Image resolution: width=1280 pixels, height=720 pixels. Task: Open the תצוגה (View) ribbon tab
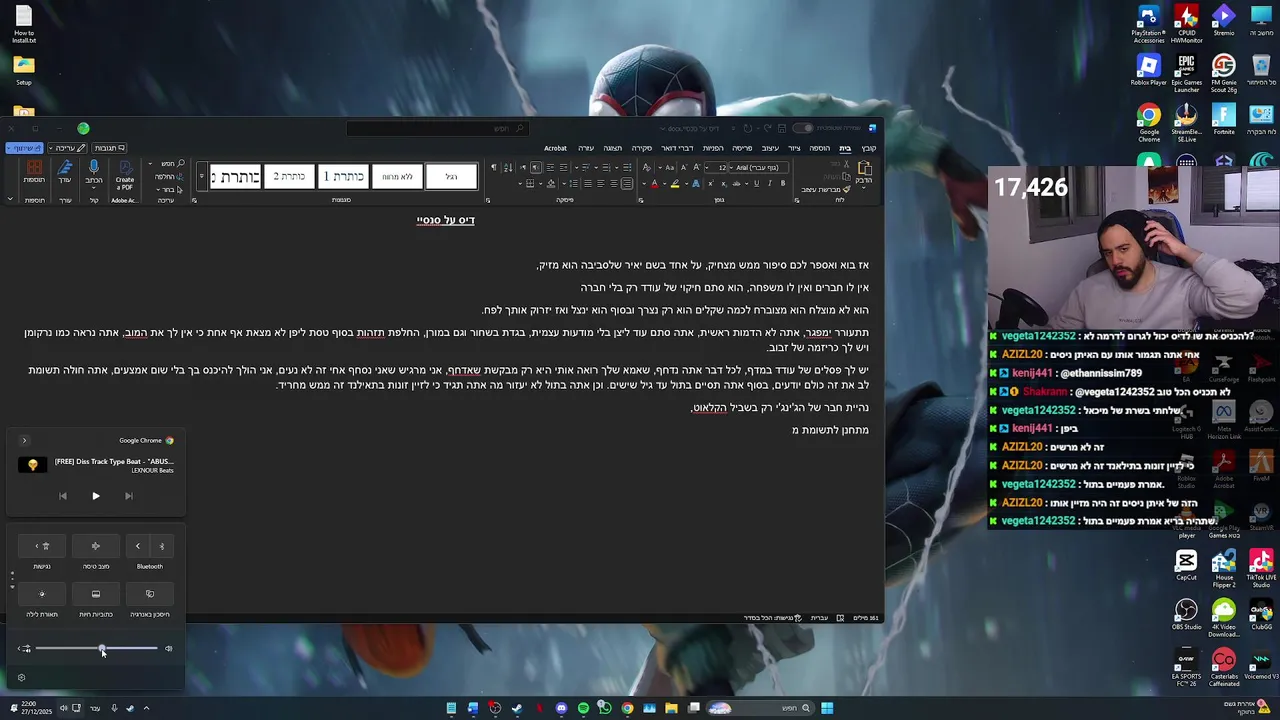point(613,148)
